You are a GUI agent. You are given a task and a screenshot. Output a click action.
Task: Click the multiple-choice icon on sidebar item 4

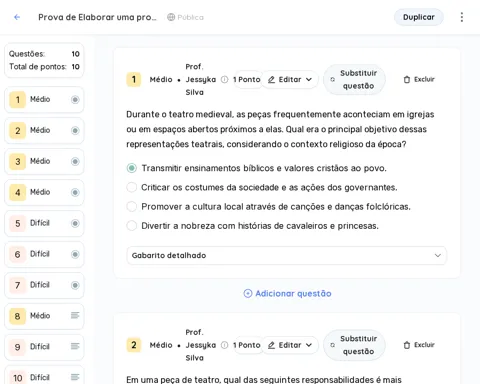point(75,192)
